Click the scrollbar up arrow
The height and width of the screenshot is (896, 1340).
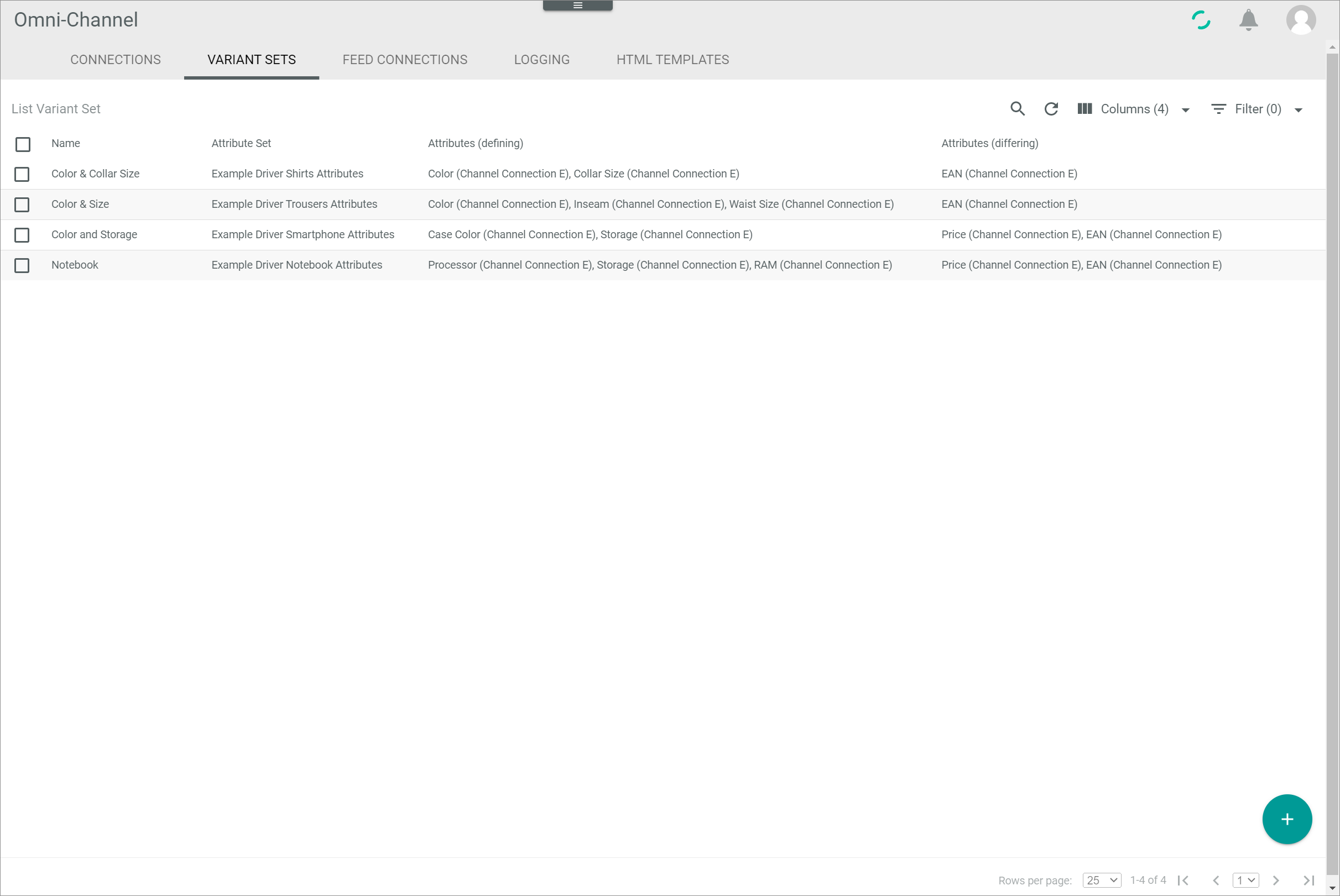coord(1333,47)
